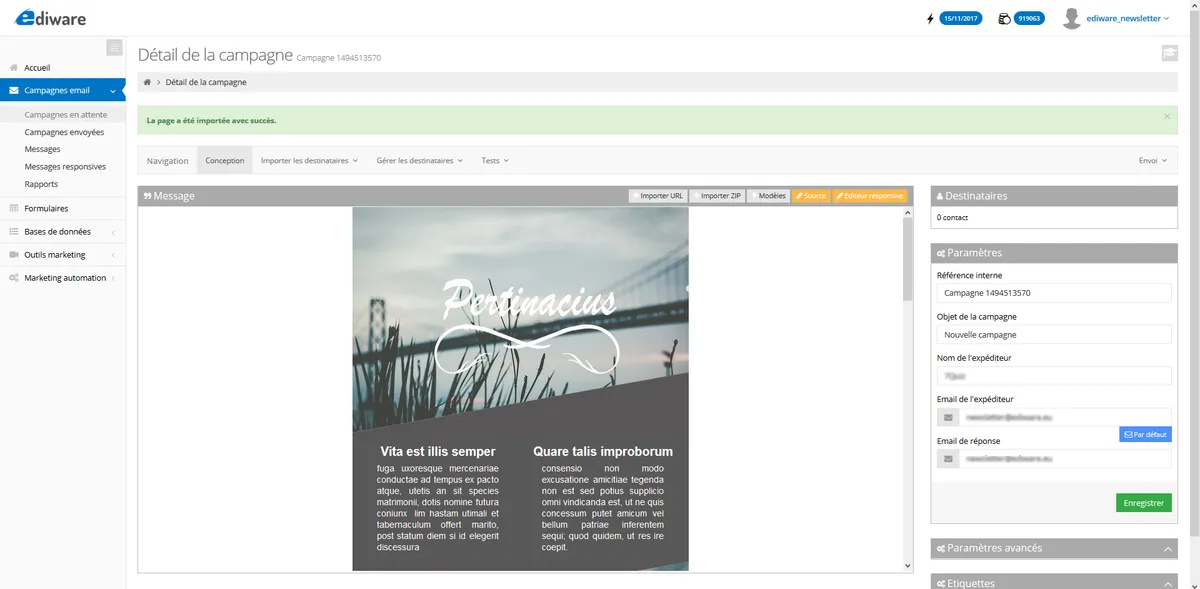Image resolution: width=1200 pixels, height=589 pixels.
Task: Open the Tests dropdown
Action: tap(495, 160)
